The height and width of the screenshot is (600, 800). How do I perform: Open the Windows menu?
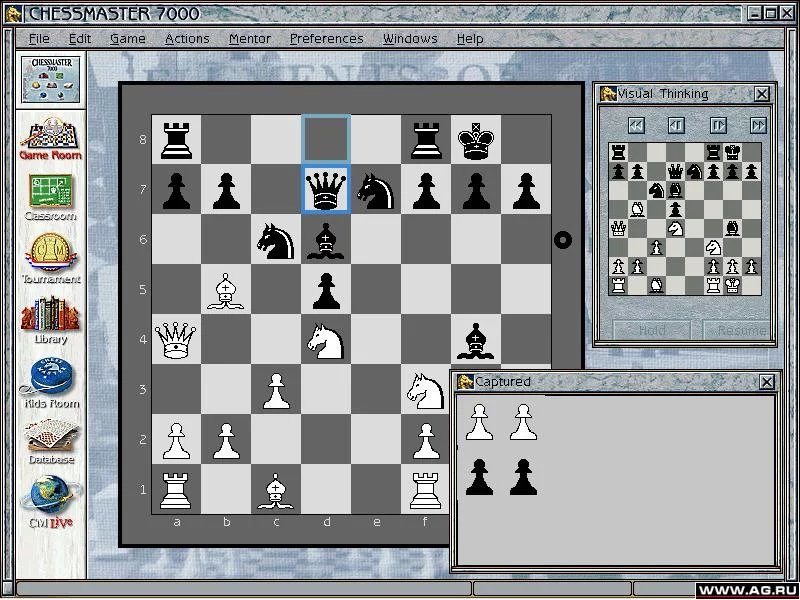click(410, 39)
